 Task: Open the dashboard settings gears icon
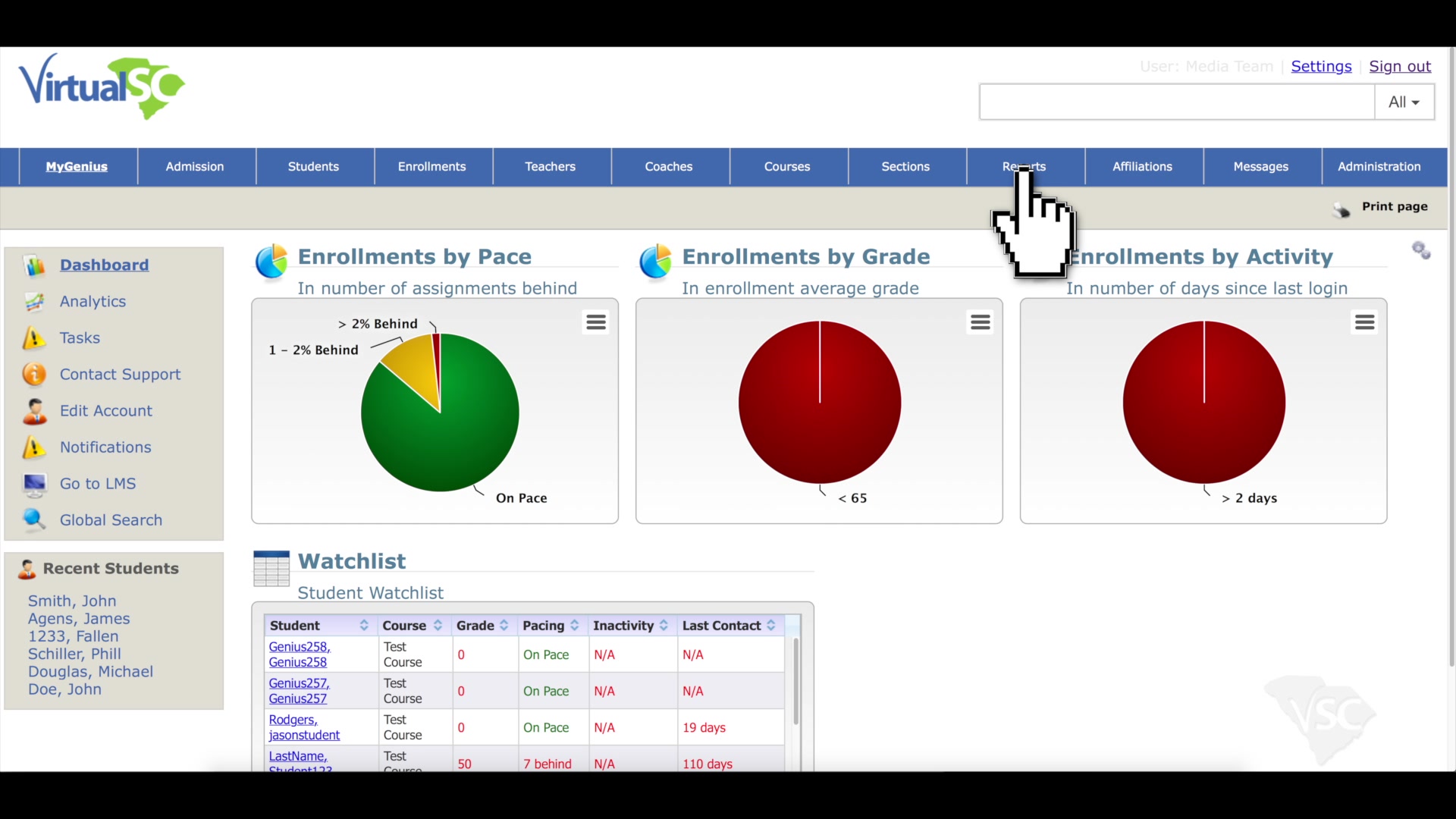(1421, 250)
